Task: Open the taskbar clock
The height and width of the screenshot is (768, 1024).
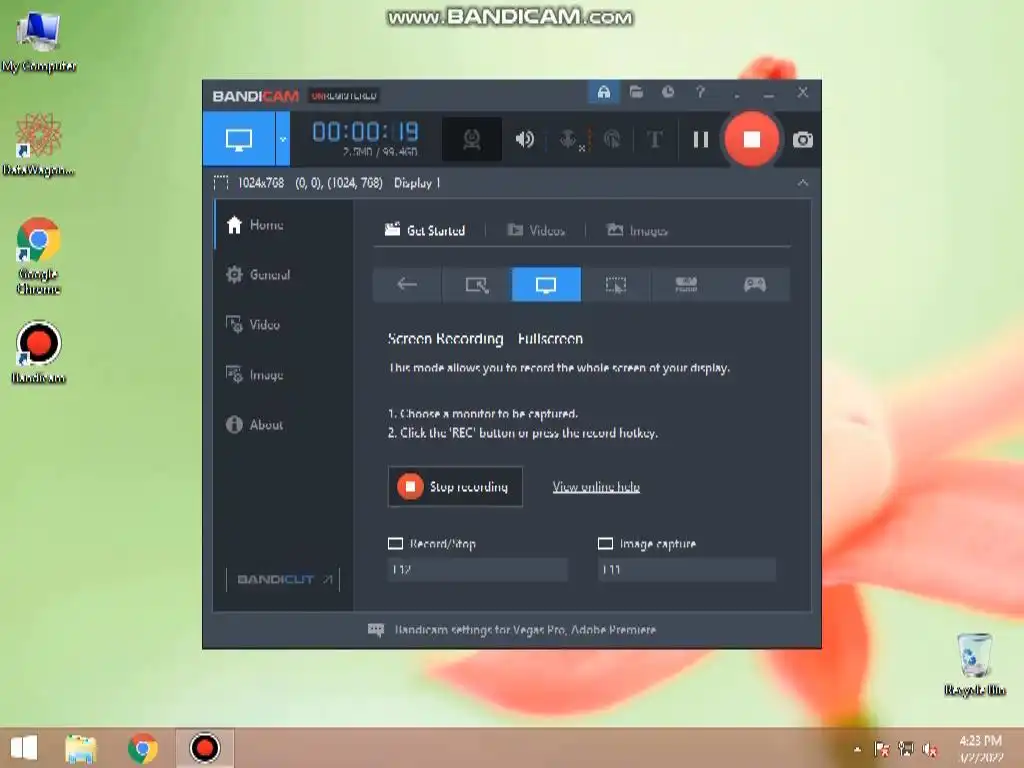Action: pyautogui.click(x=981, y=748)
